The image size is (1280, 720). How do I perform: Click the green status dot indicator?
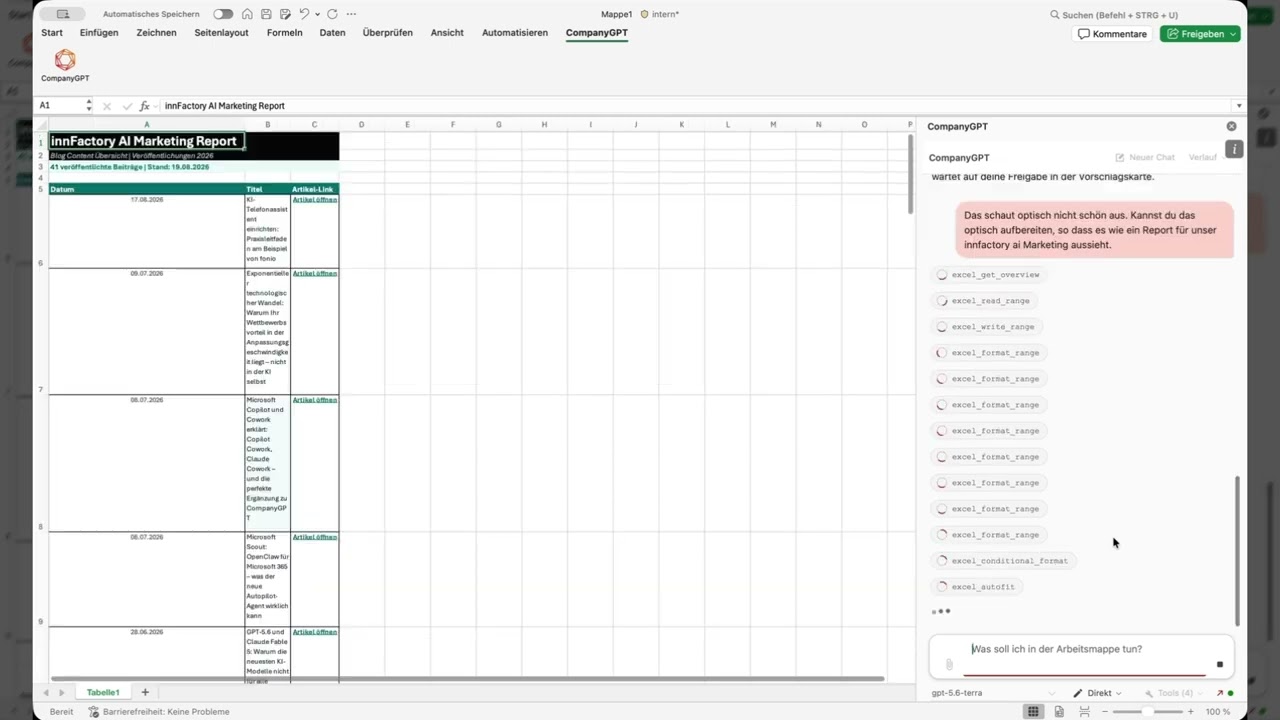(x=1231, y=693)
